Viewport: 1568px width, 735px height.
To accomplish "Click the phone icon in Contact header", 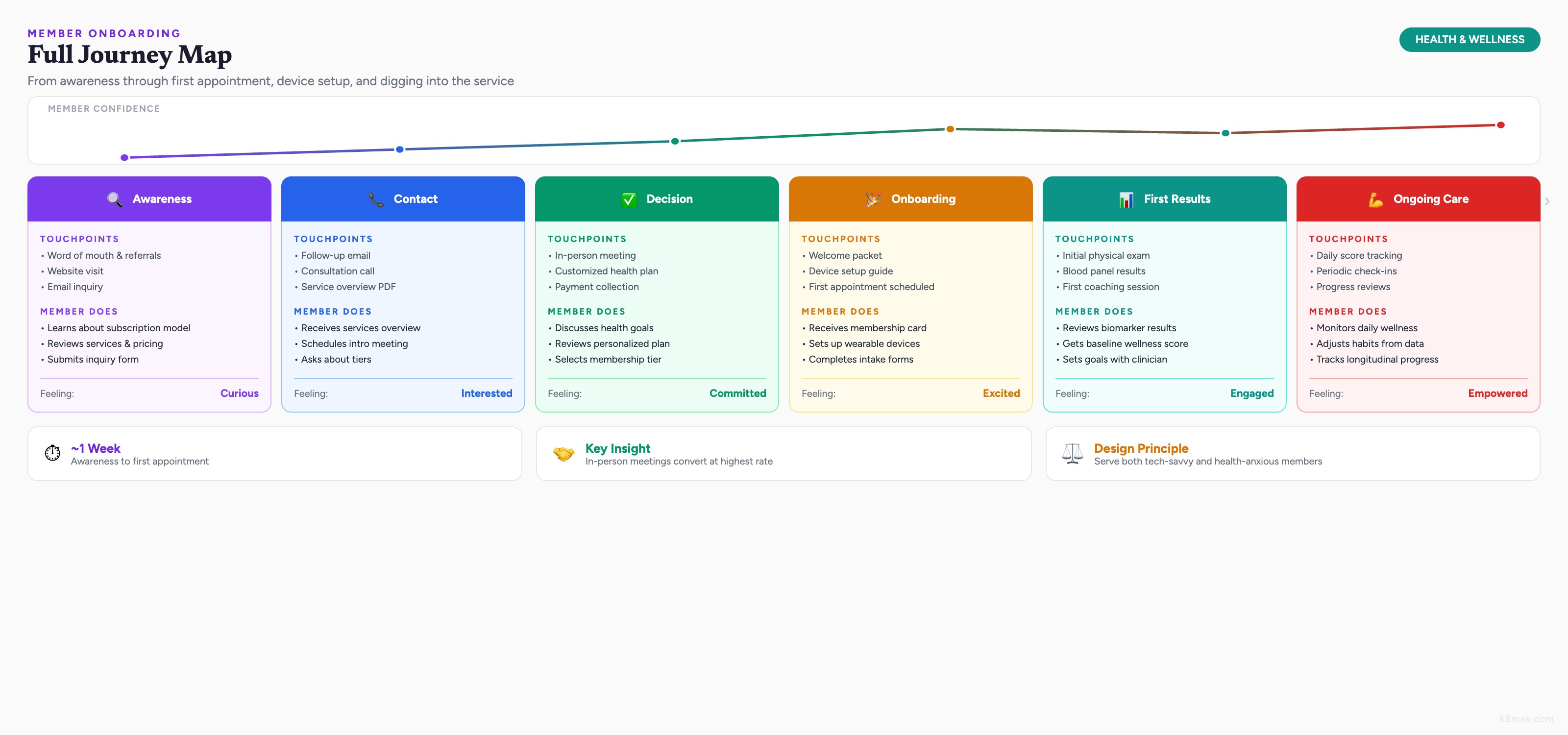I will click(375, 199).
